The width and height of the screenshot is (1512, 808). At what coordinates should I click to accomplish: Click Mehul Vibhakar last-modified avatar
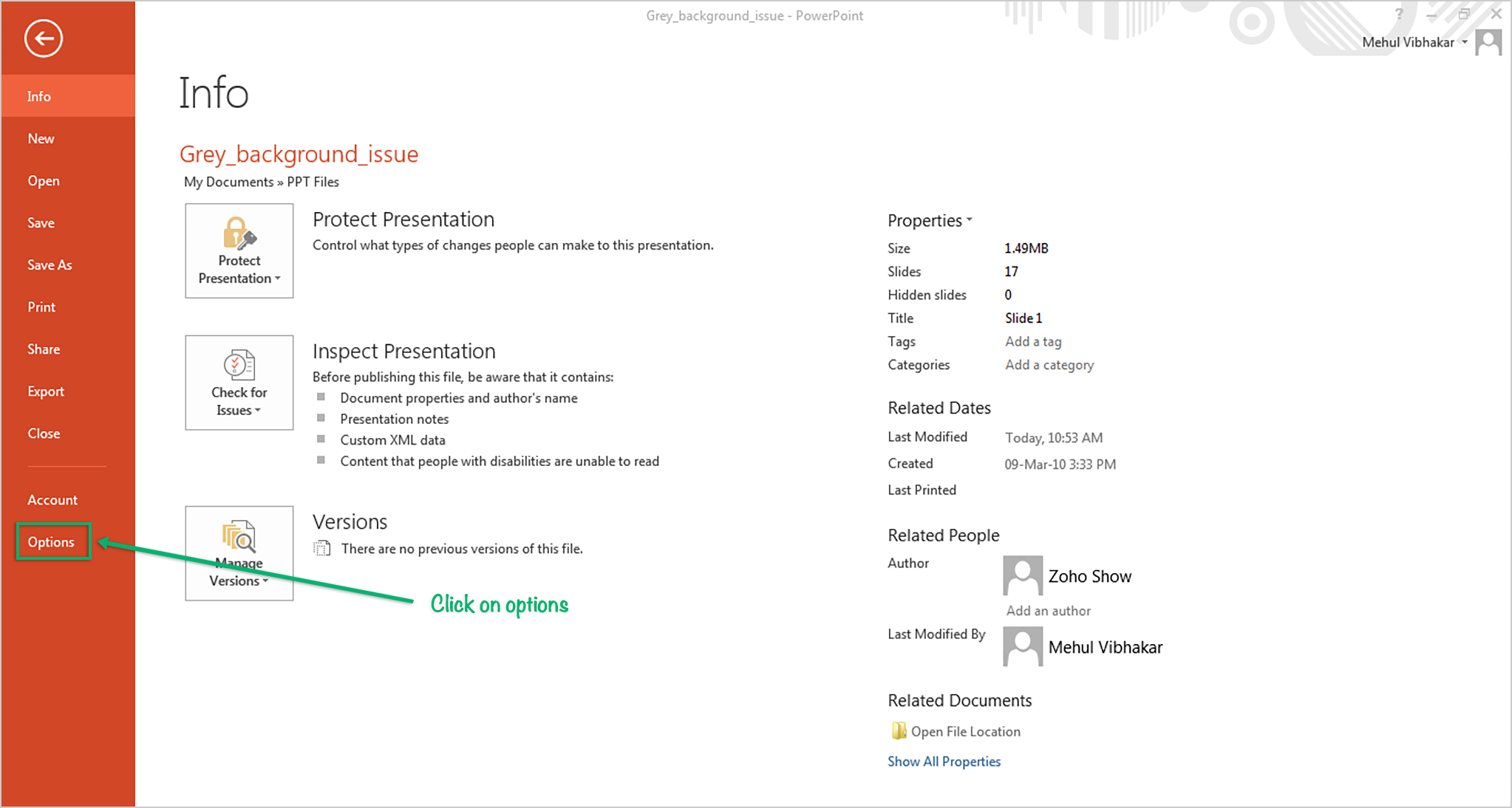coord(1023,646)
